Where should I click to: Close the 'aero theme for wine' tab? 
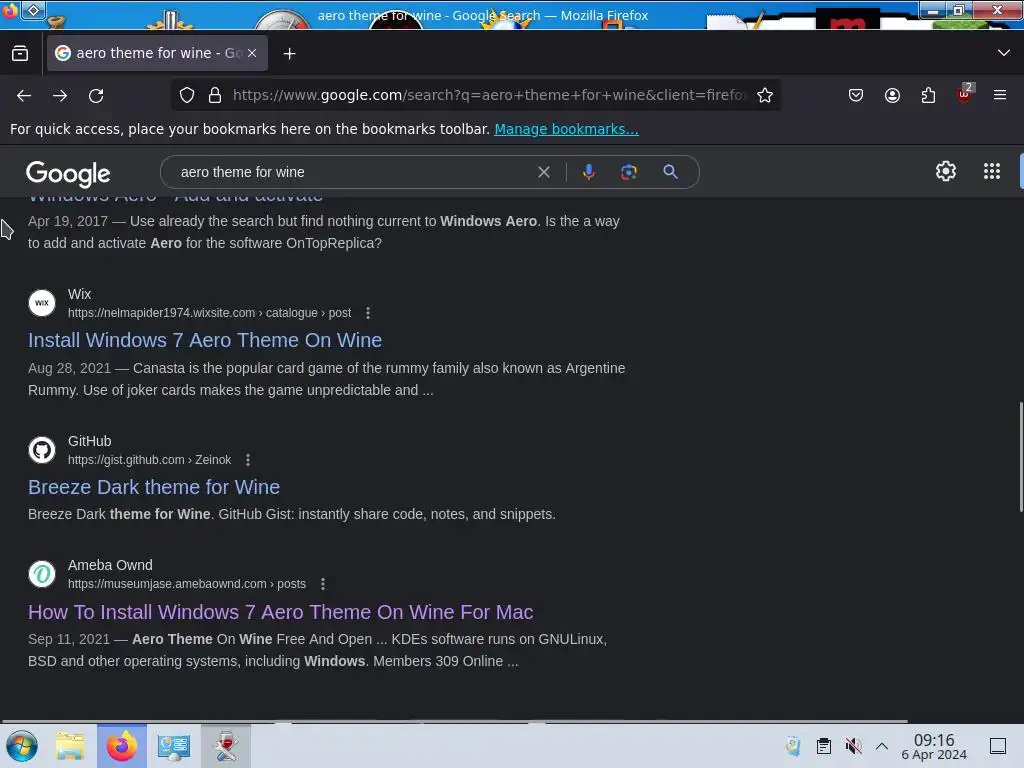pyautogui.click(x=252, y=53)
